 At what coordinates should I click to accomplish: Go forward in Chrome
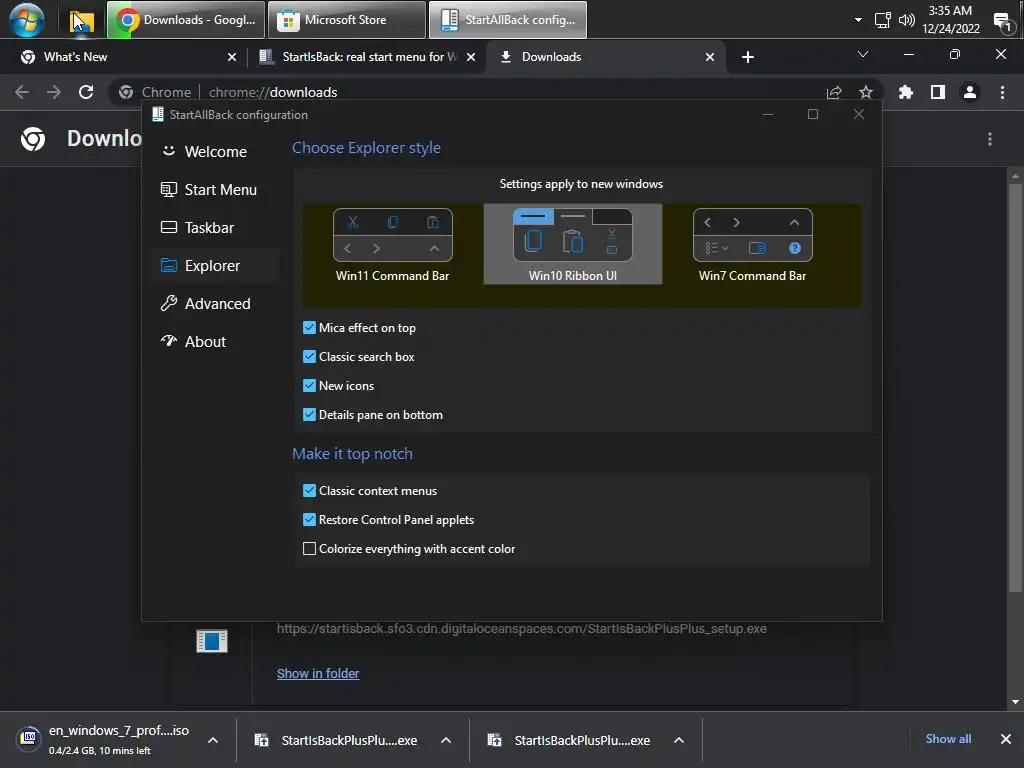[x=54, y=92]
